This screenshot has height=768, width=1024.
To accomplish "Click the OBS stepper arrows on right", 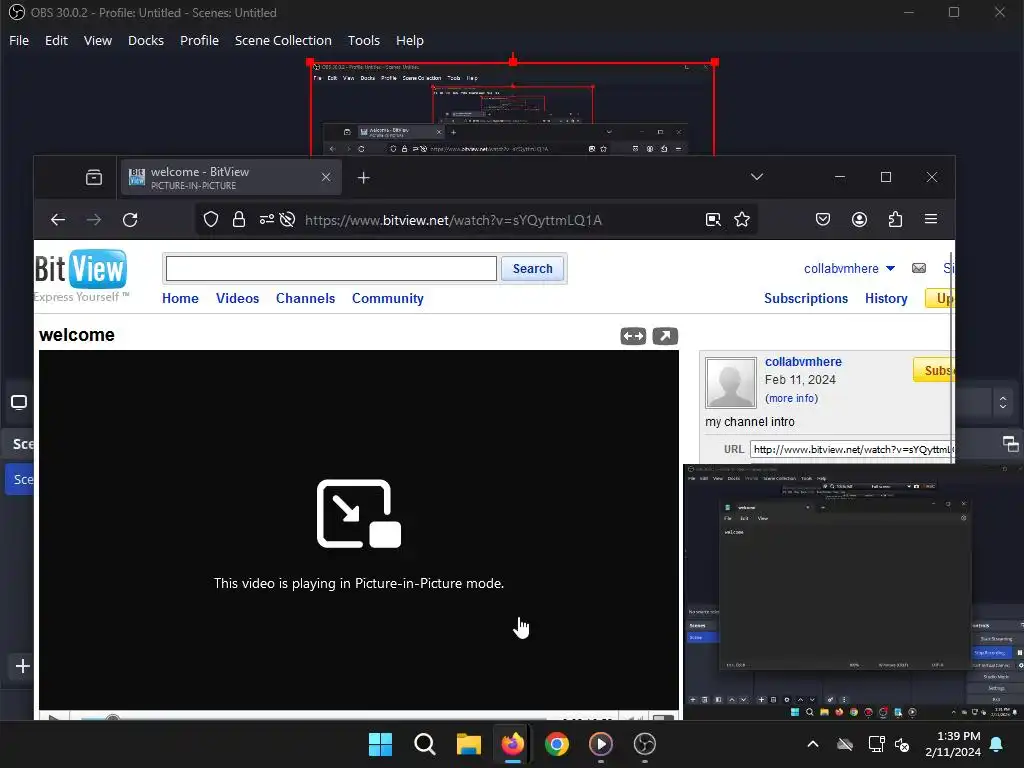I will [x=1003, y=402].
